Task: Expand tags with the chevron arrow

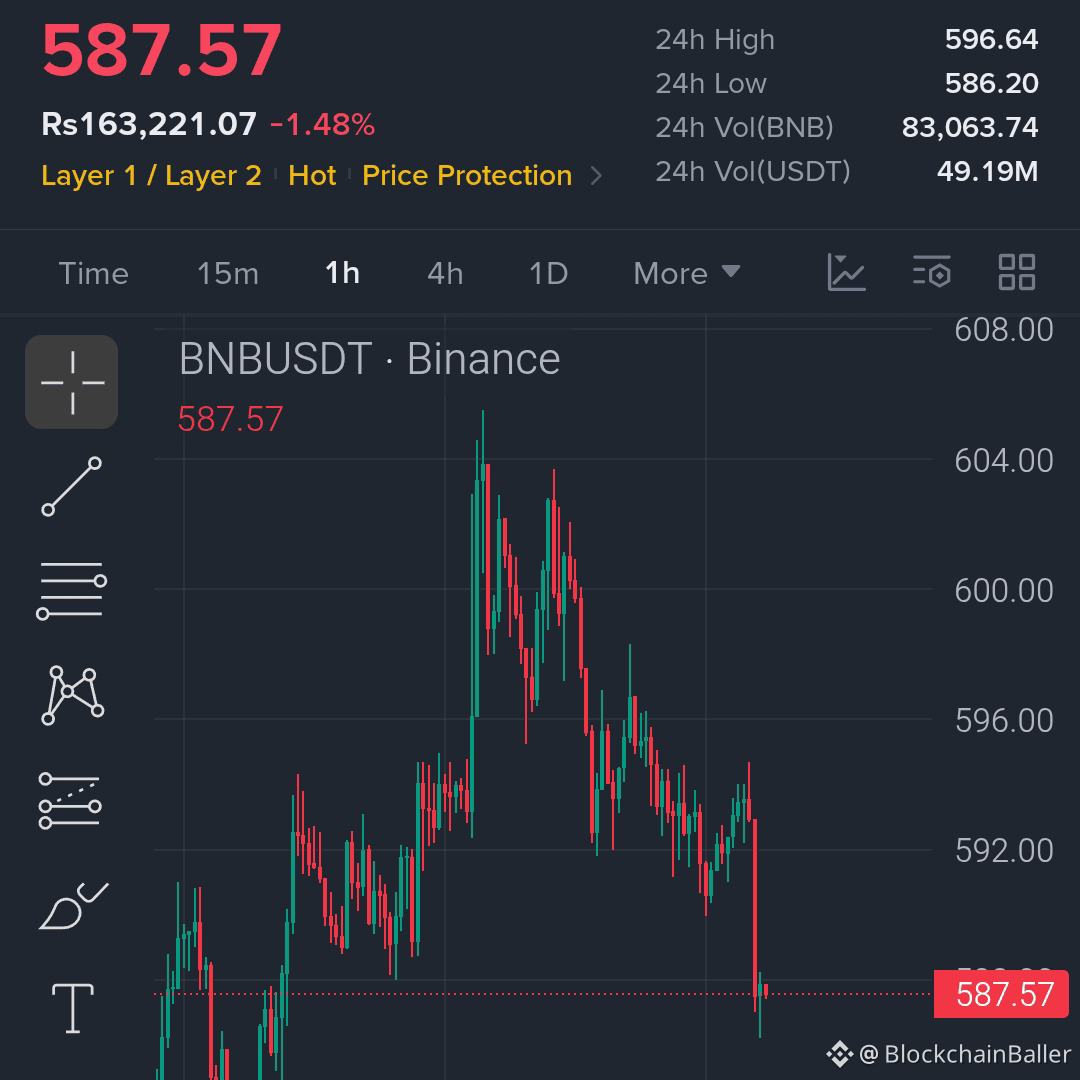Action: (x=596, y=176)
